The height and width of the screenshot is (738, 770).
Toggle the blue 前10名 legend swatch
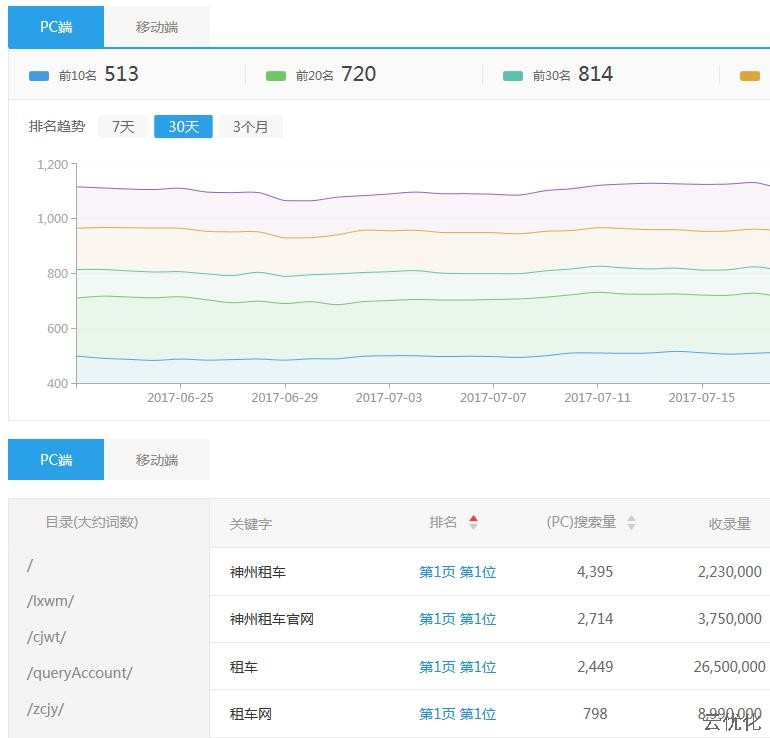(39, 76)
